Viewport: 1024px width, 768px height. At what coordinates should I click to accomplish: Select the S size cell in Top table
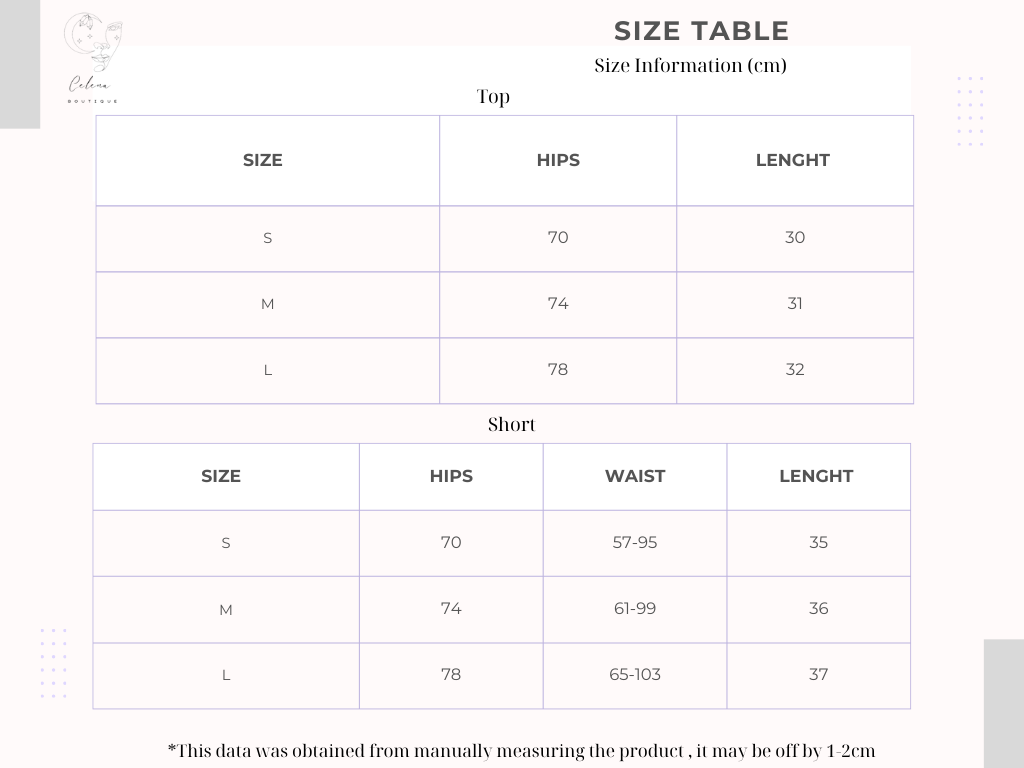coord(267,238)
